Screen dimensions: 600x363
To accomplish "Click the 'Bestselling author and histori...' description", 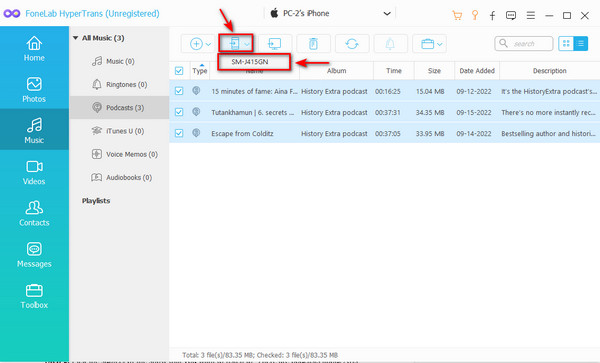I will coord(548,133).
